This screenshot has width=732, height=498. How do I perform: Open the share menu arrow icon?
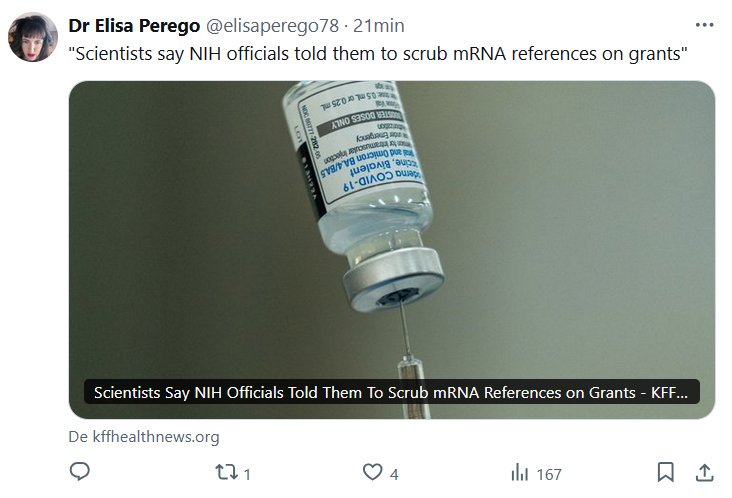tap(703, 472)
